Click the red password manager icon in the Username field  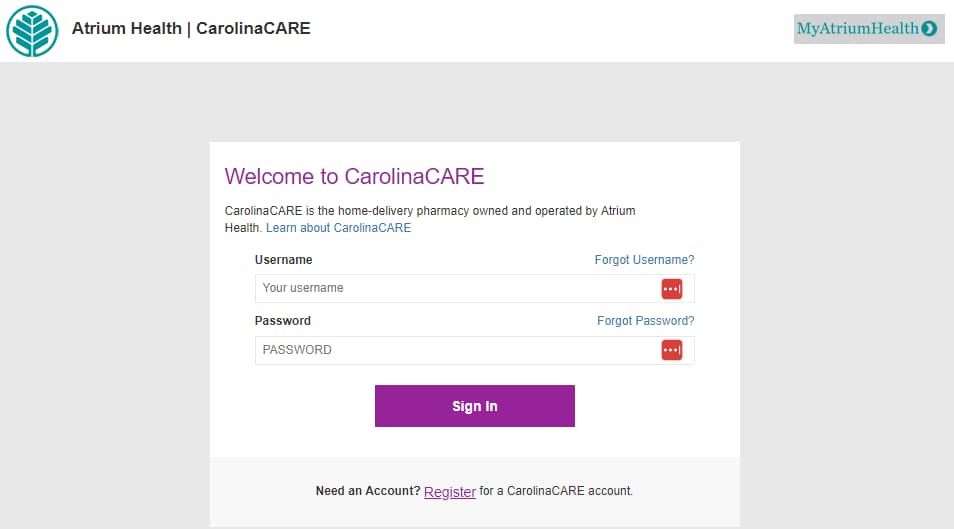(672, 289)
